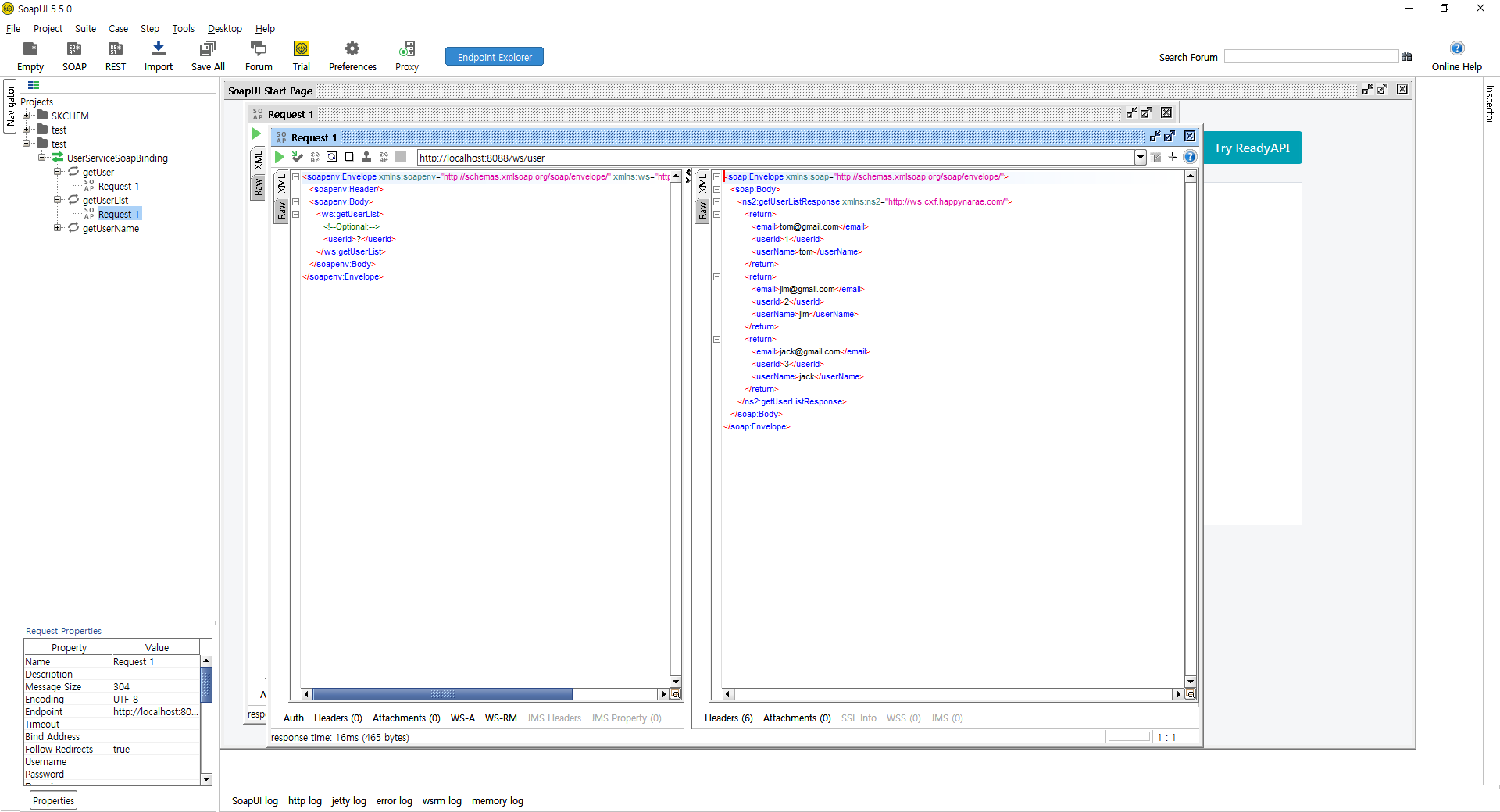
Task: Open the request Headers (0) tab
Action: (x=337, y=718)
